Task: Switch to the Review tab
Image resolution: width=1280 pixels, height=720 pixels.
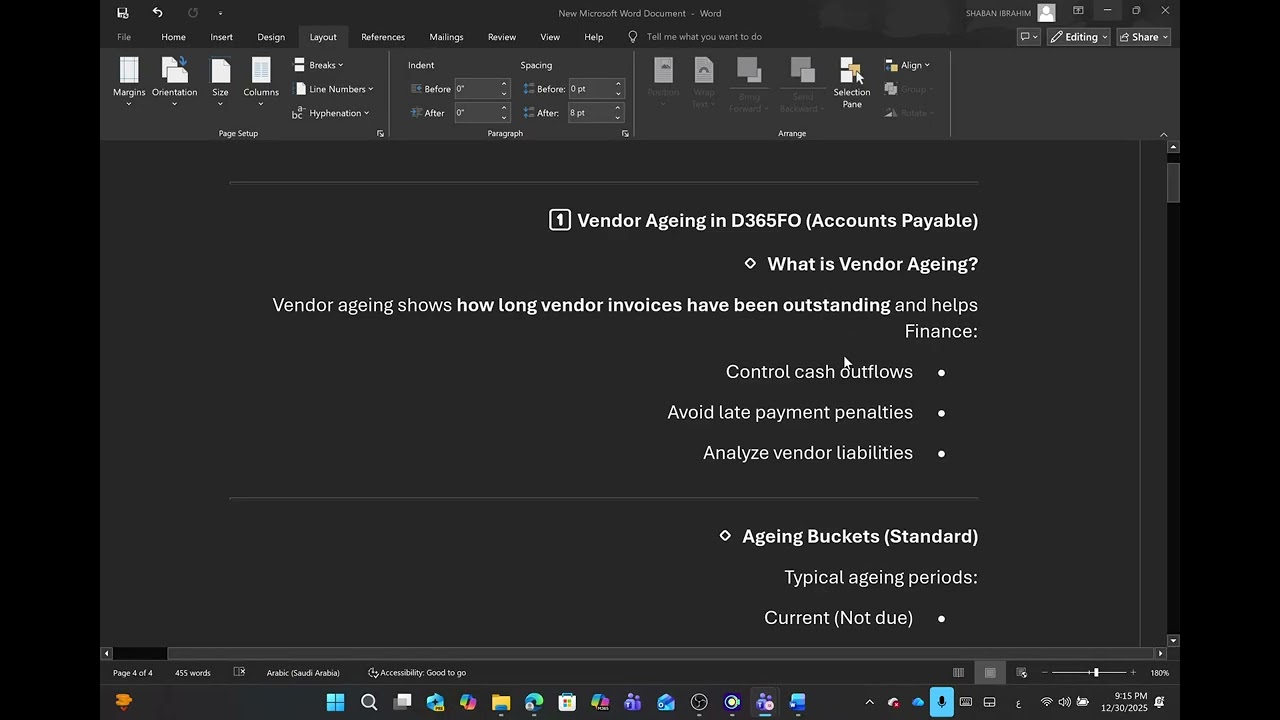Action: 502,37
